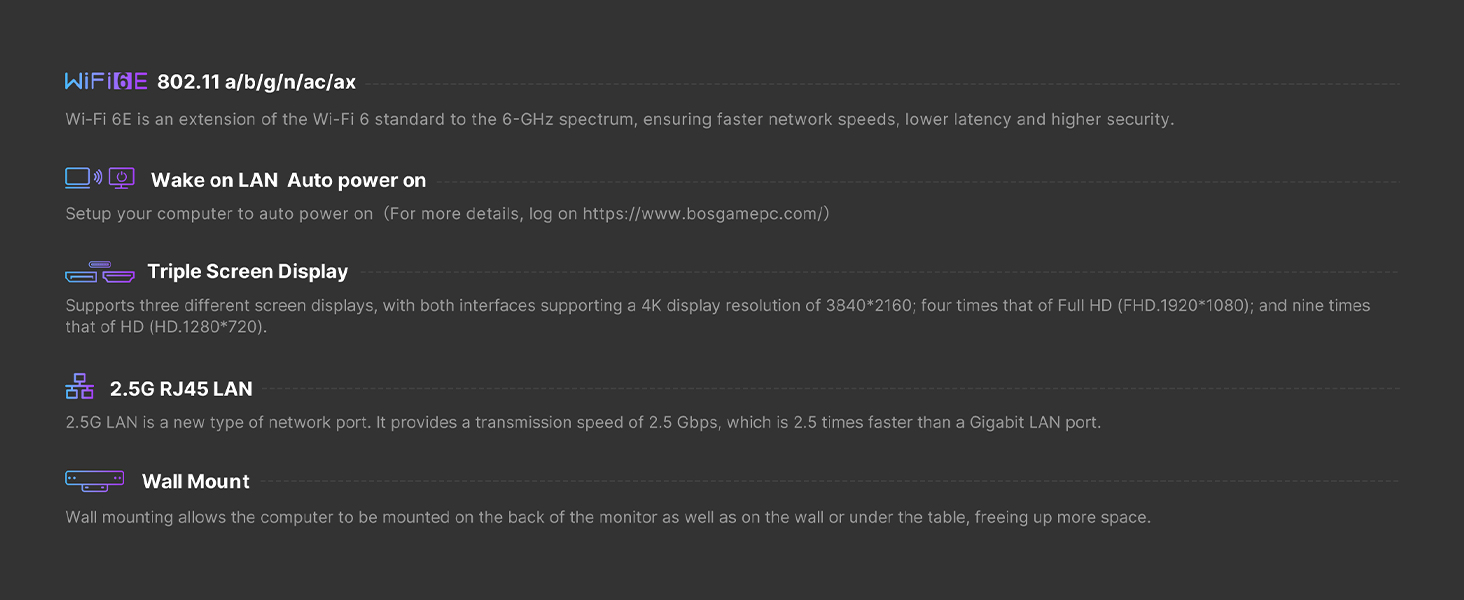Click the monitor power button icon
This screenshot has height=600, width=1464.
point(122,179)
